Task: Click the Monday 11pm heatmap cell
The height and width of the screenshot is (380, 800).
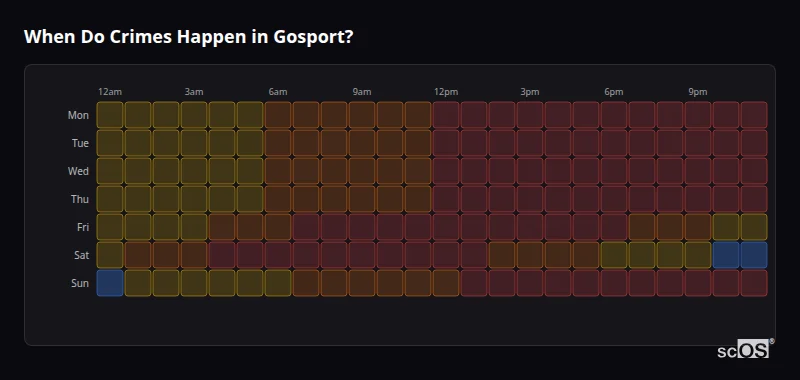Action: [x=754, y=115]
